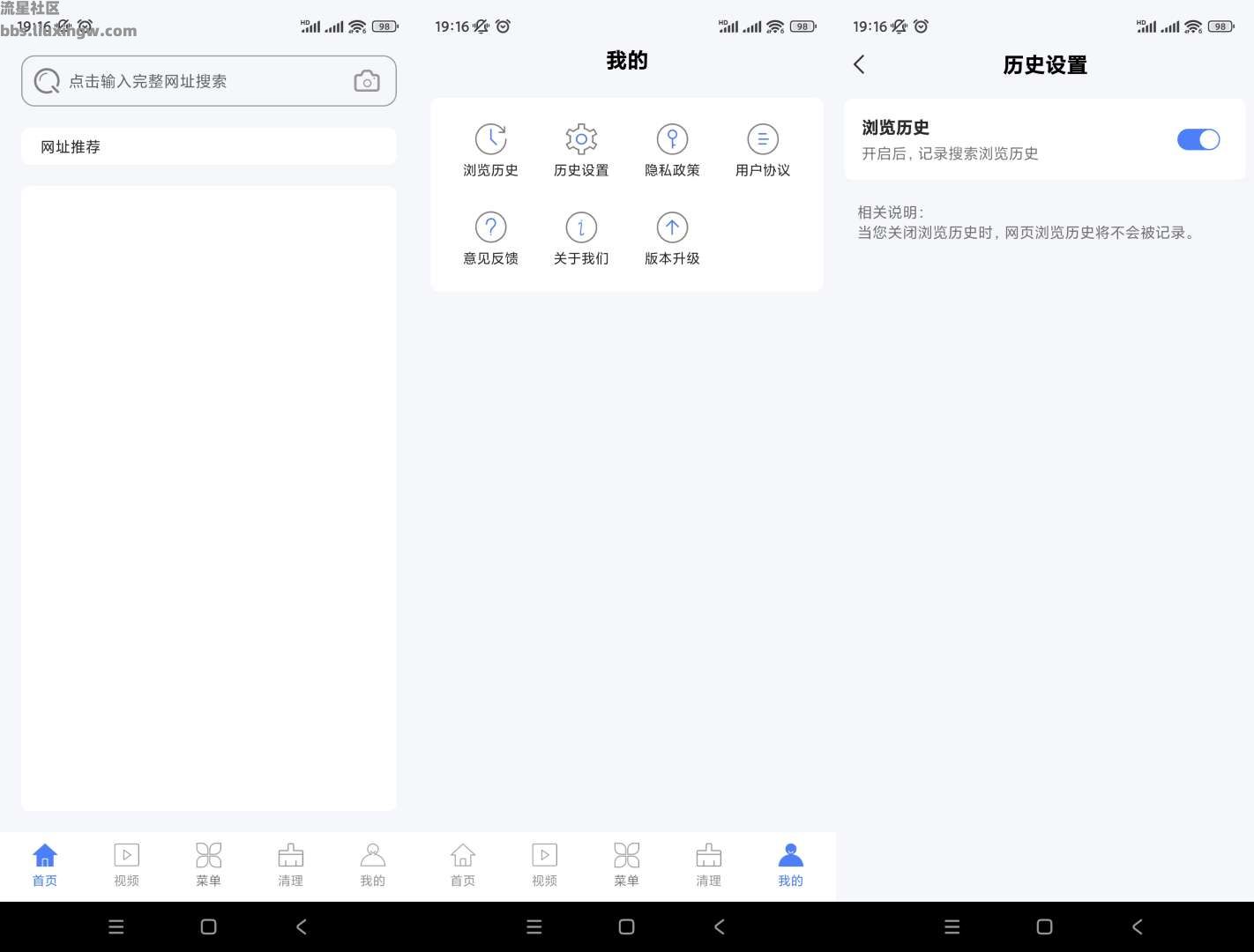Go to 首页 tab in left screen
This screenshot has height=952, width=1254.
45,865
